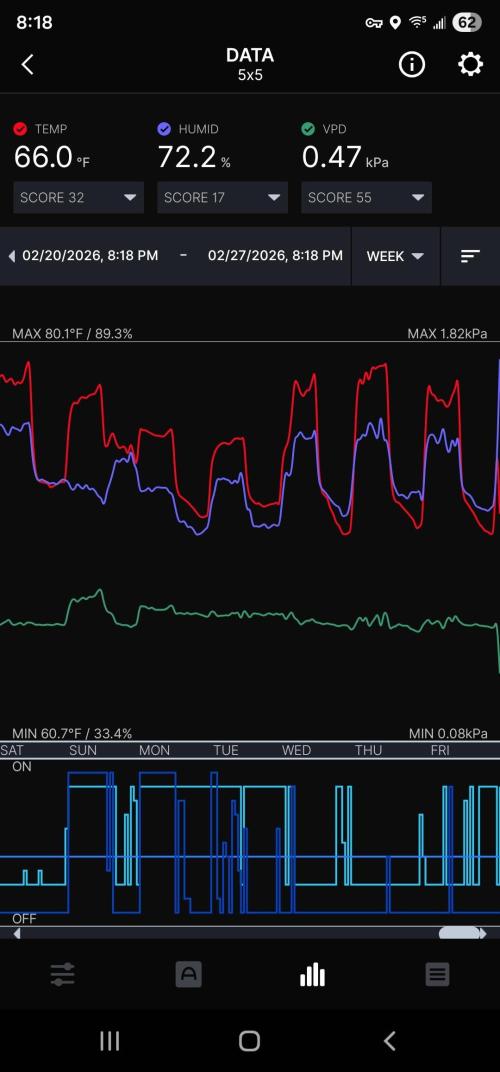Expand the SCORE 32 dropdown

point(79,198)
